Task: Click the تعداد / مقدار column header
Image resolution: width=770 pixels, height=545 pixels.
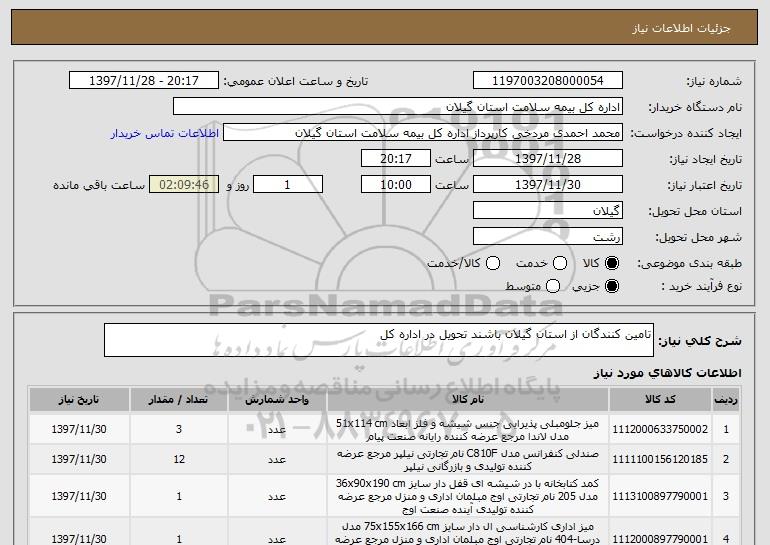Action: point(179,400)
